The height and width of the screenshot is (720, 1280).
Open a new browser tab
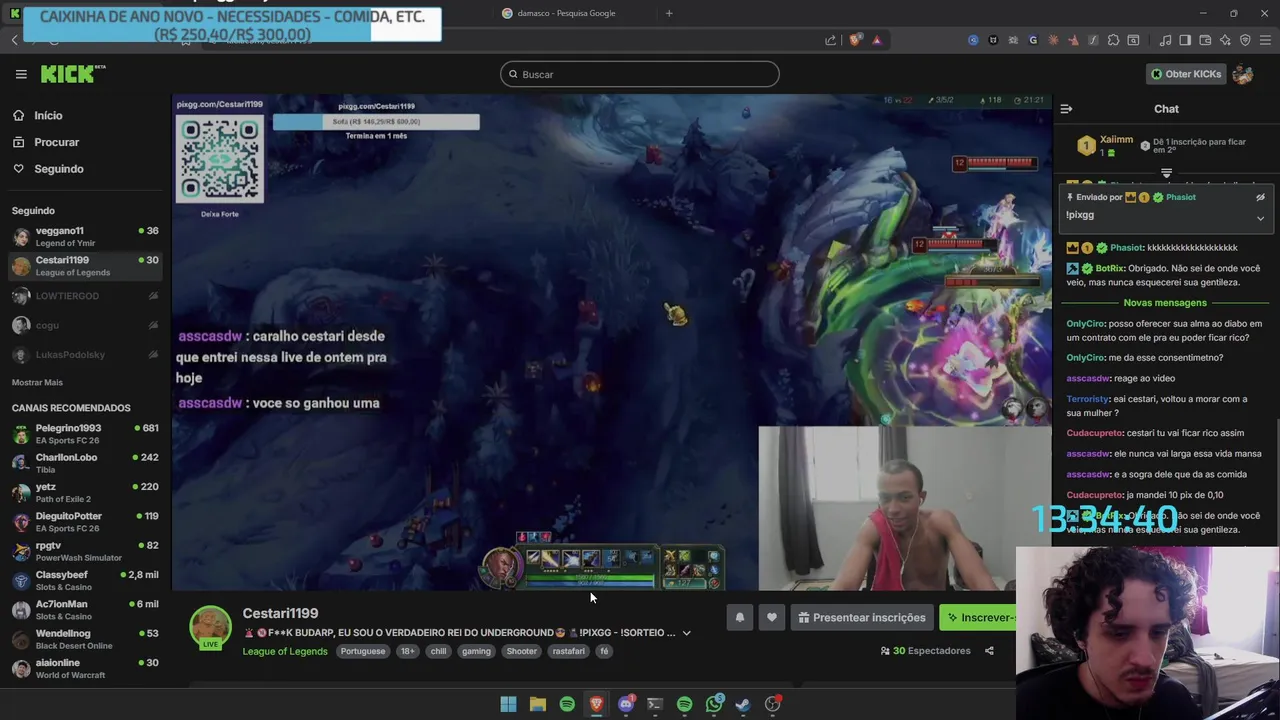[669, 13]
